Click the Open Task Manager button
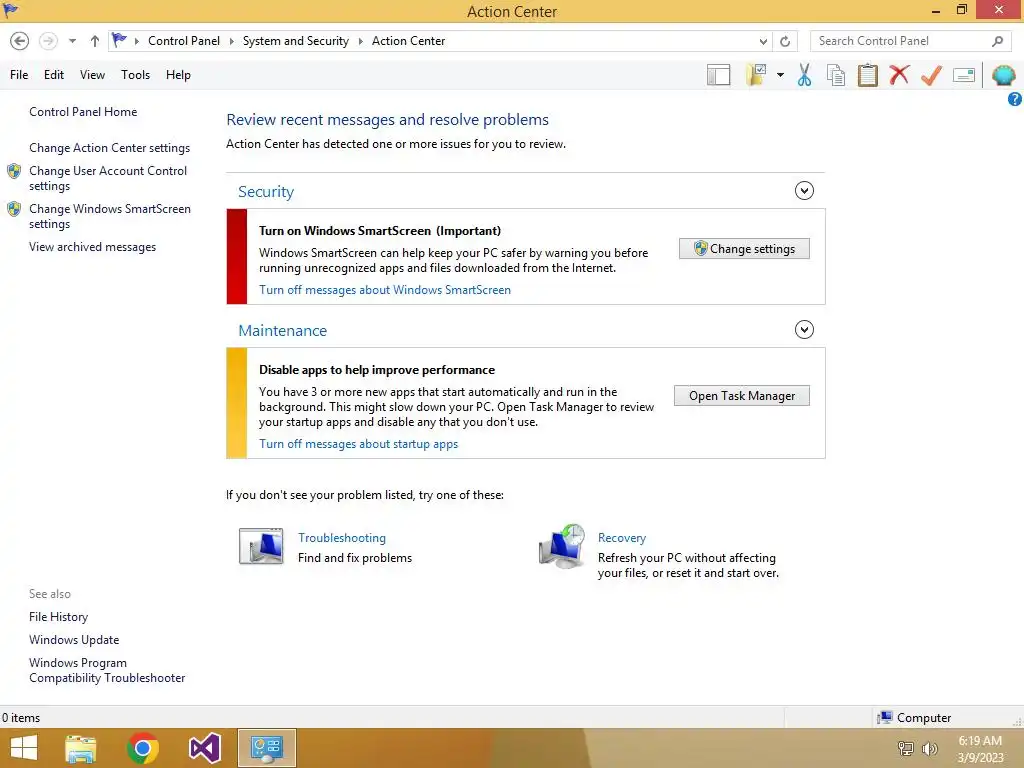 [741, 396]
